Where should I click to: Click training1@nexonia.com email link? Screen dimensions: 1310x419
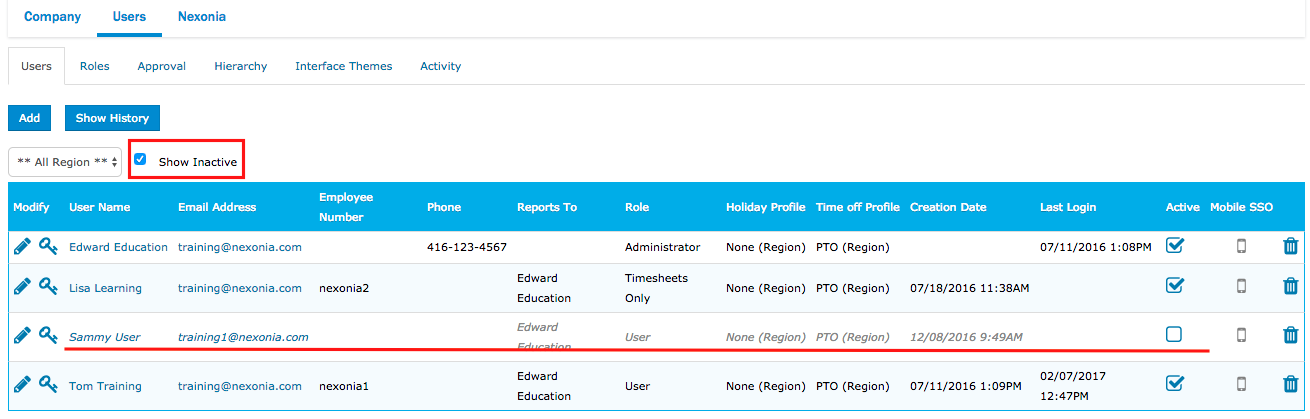click(x=243, y=337)
